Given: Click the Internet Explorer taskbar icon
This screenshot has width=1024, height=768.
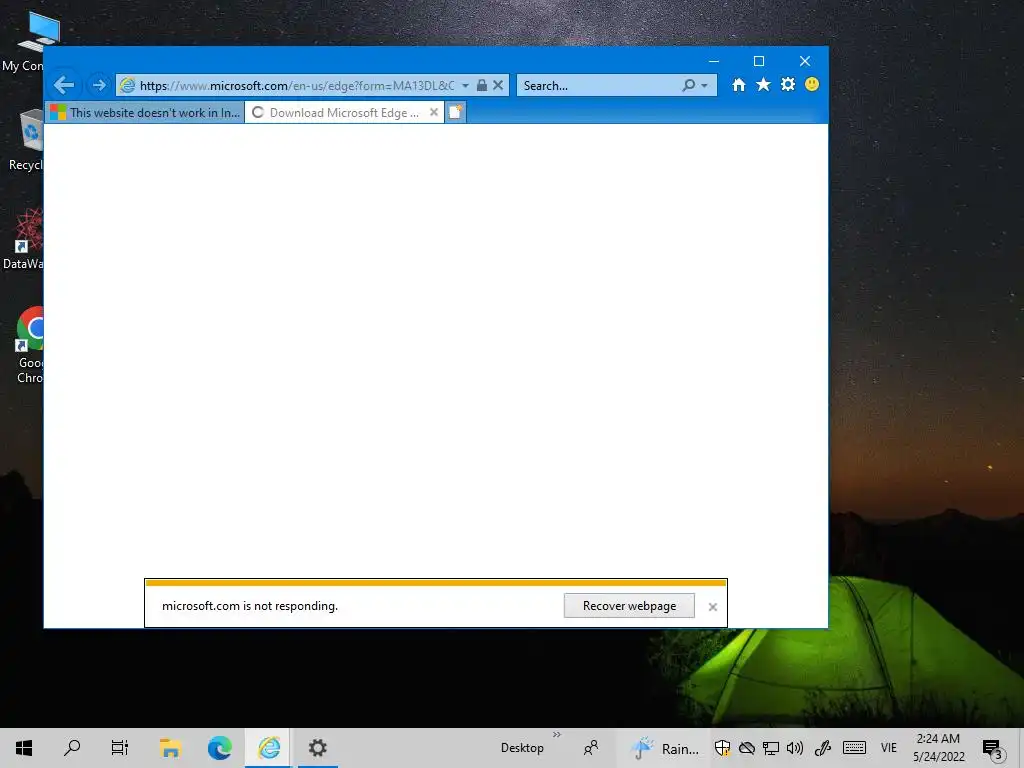Looking at the screenshot, I should click(x=268, y=748).
